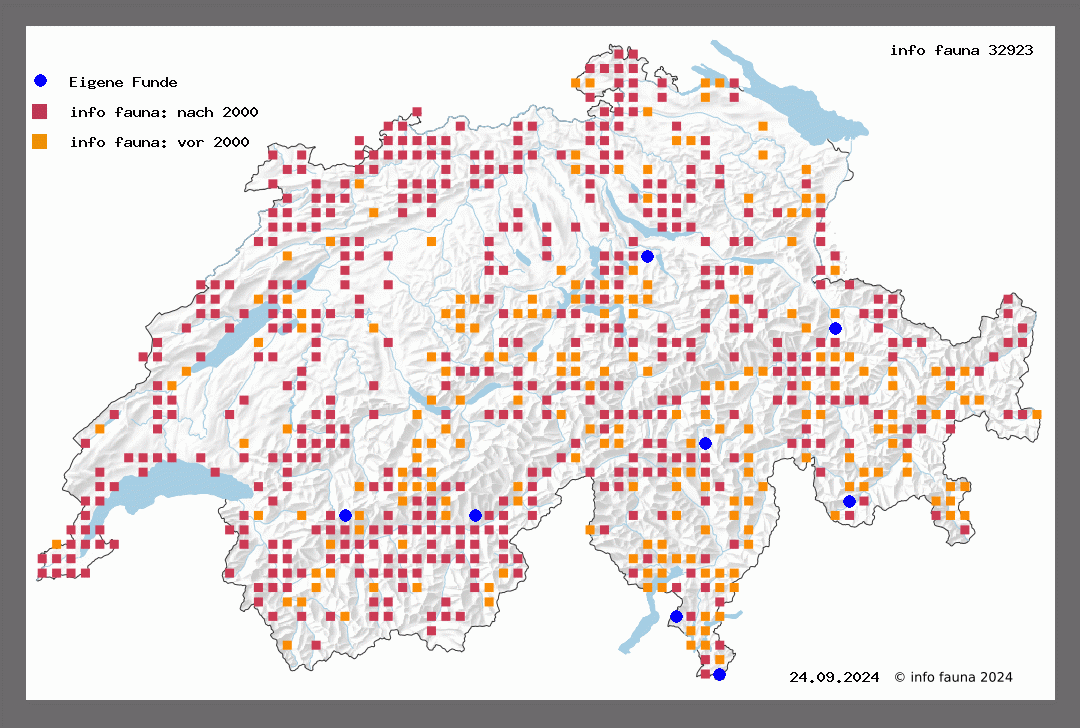The height and width of the screenshot is (728, 1080).
Task: Click the westernmost blue dot on the map
Action: click(x=345, y=515)
